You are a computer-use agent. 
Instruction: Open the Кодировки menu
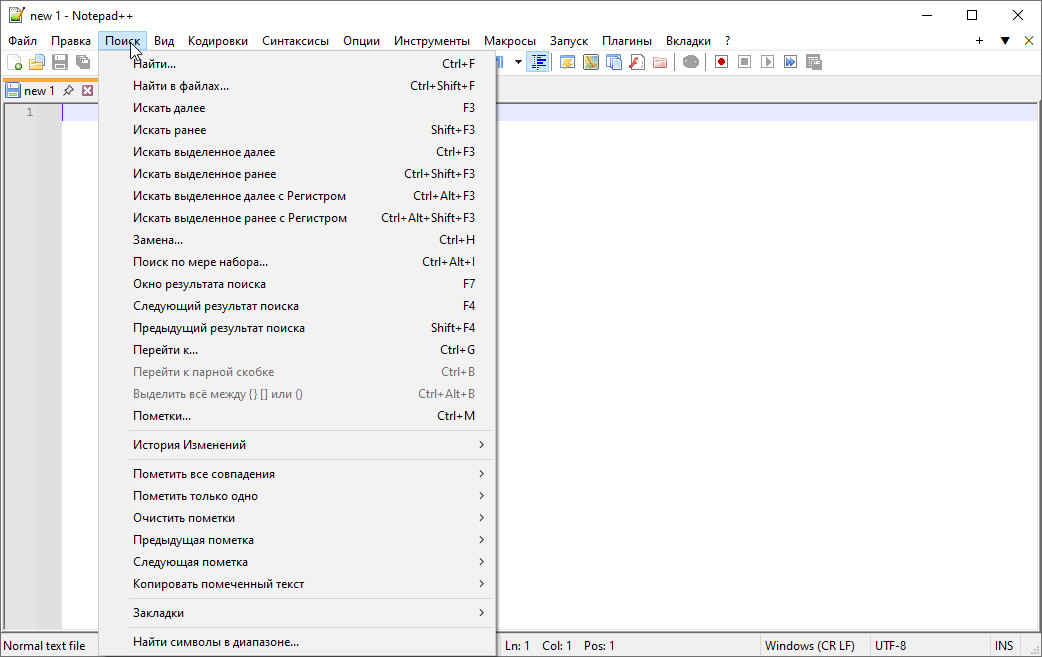tap(218, 41)
